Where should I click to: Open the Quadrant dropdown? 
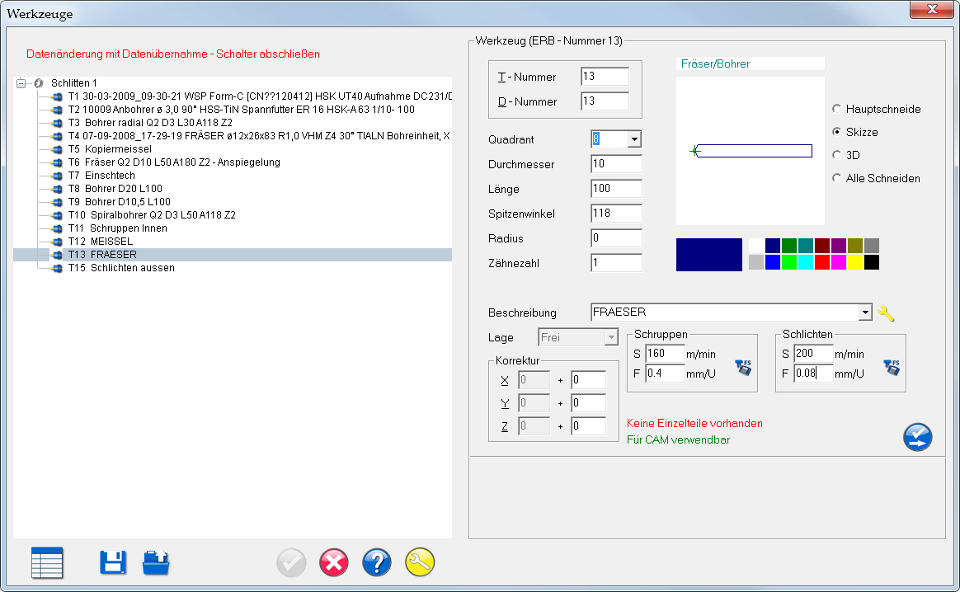[634, 140]
